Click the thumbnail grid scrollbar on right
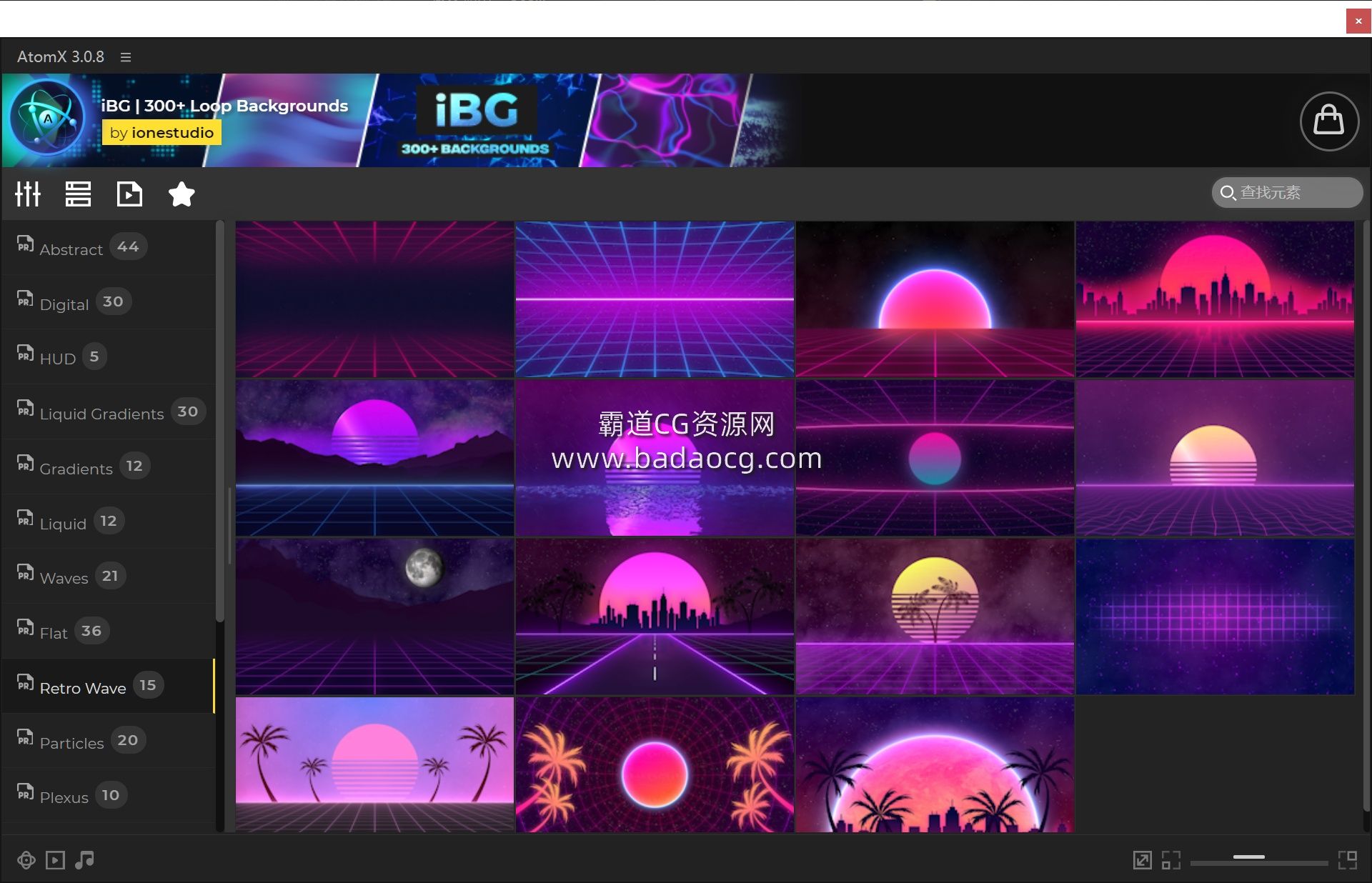The height and width of the screenshot is (883, 1372). 1366,514
